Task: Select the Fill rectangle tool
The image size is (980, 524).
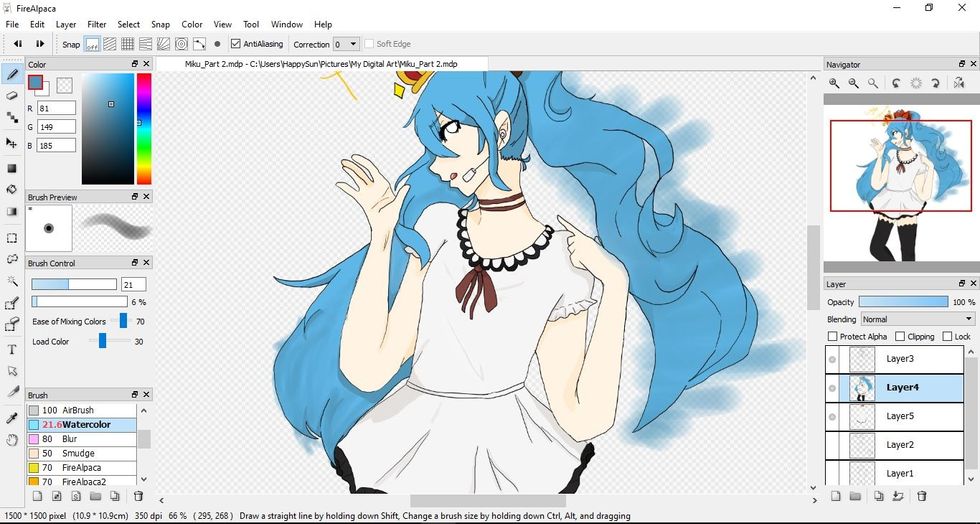Action: [11, 168]
